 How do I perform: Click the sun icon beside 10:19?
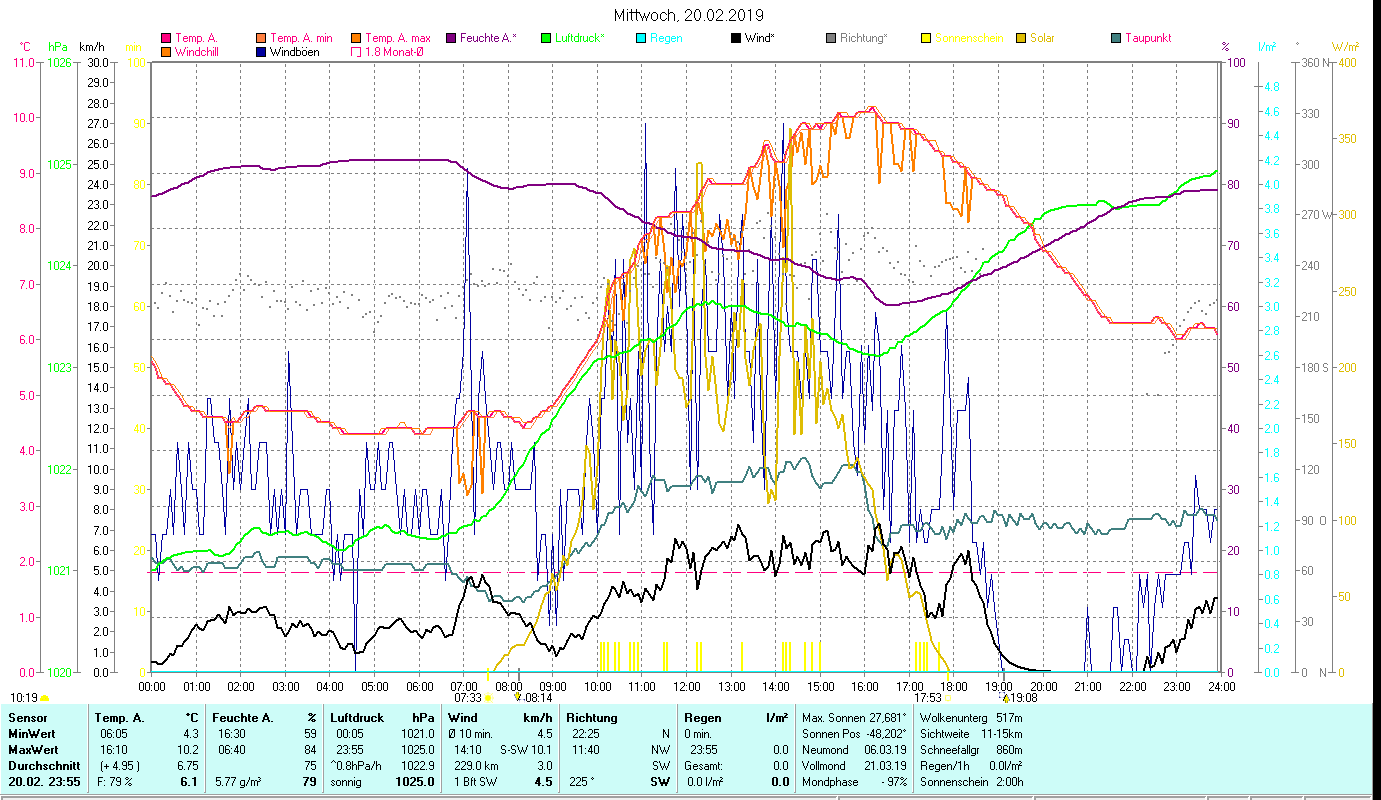[x=44, y=697]
